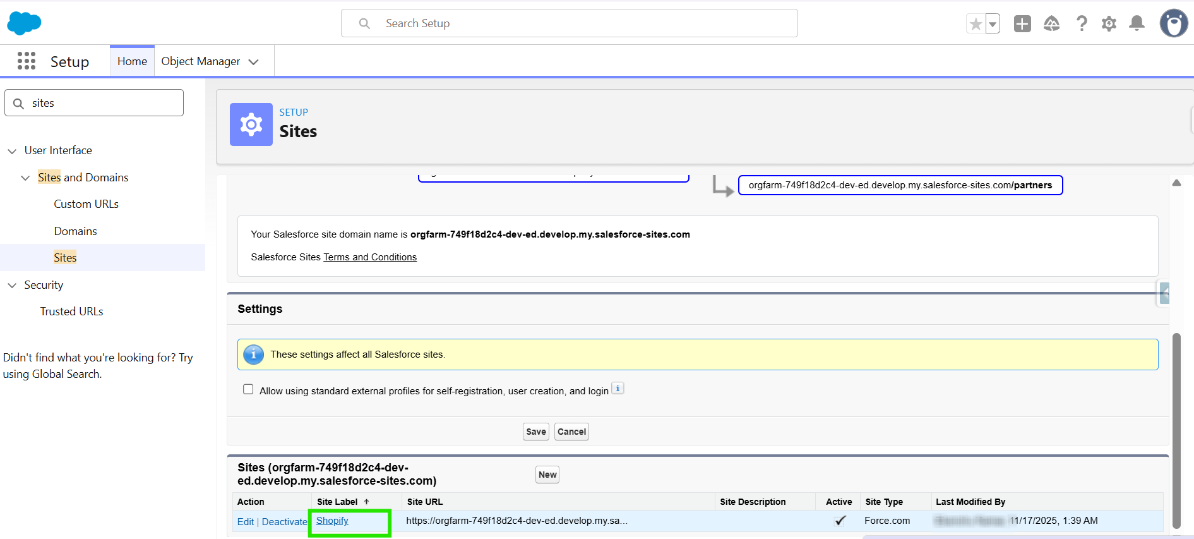Collapse the Security tree section
The width and height of the screenshot is (1194, 539).
pyautogui.click(x=12, y=286)
